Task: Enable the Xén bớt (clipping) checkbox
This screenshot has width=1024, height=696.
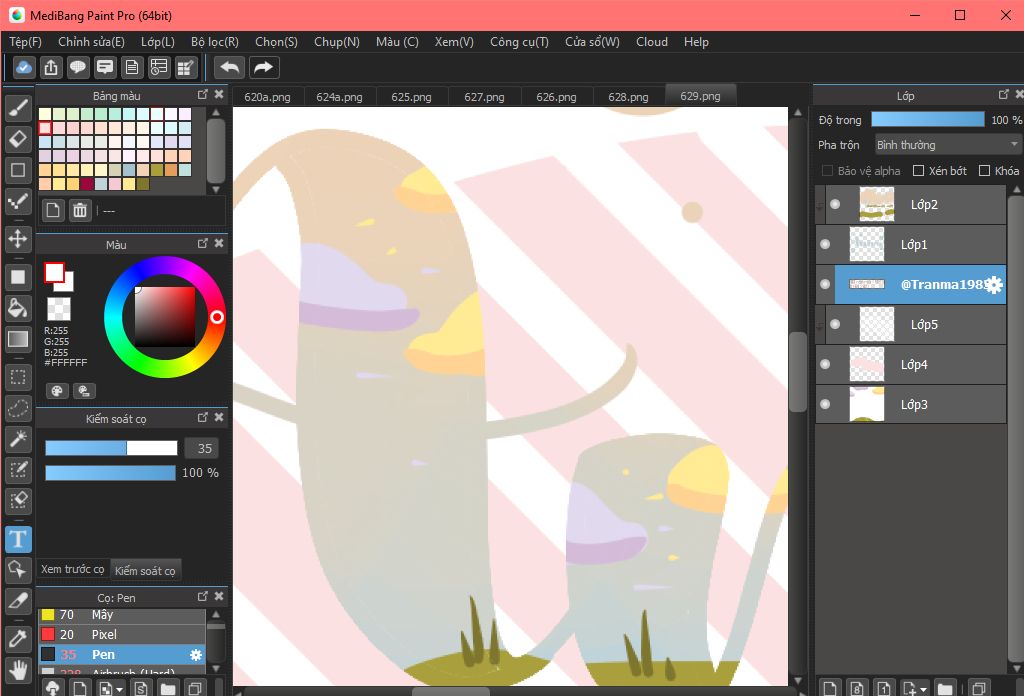Action: pyautogui.click(x=918, y=170)
